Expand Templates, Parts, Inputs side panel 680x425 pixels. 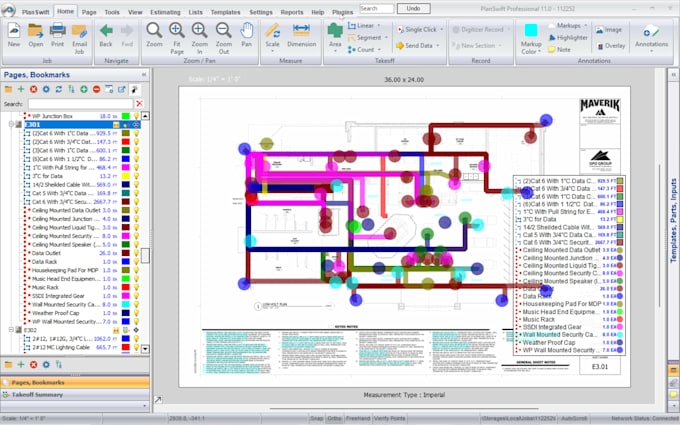coord(673,75)
